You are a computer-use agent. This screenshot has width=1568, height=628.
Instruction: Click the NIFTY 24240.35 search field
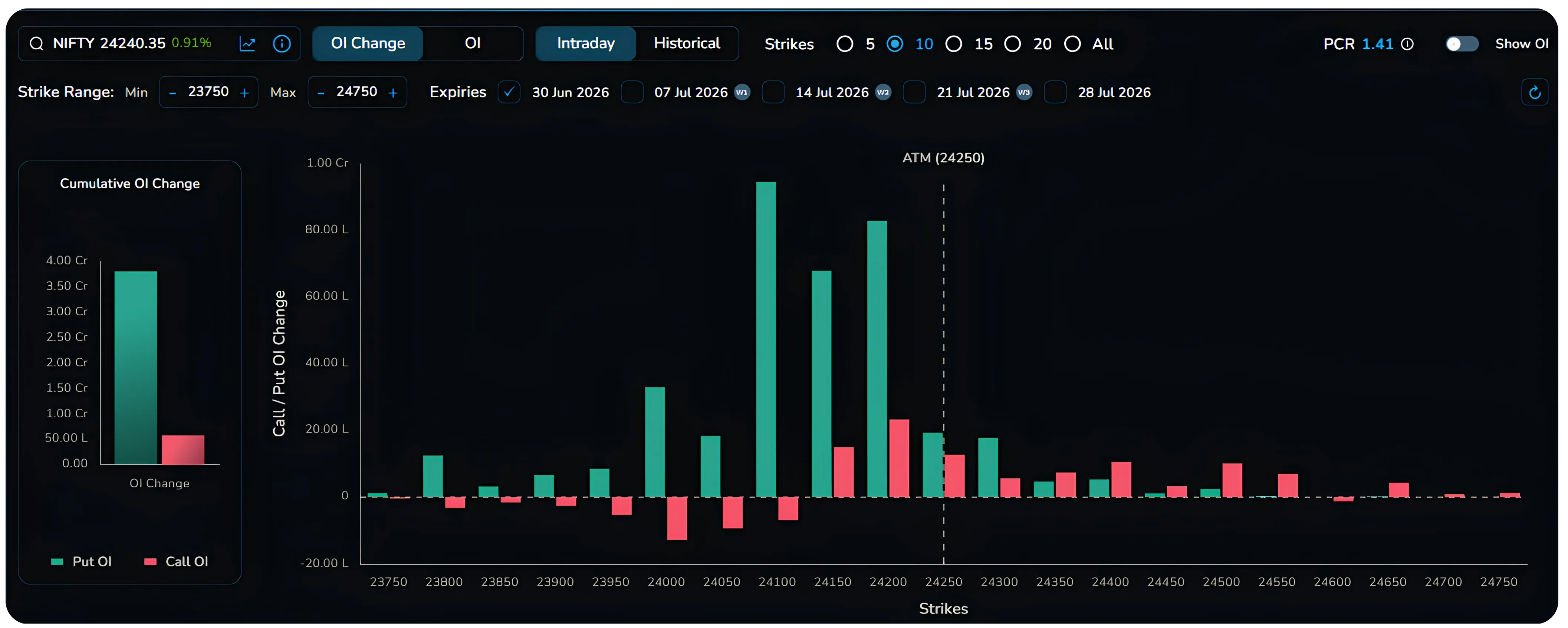click(x=160, y=44)
